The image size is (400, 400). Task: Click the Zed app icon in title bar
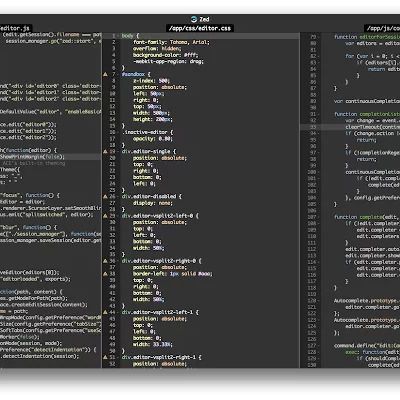(194, 19)
